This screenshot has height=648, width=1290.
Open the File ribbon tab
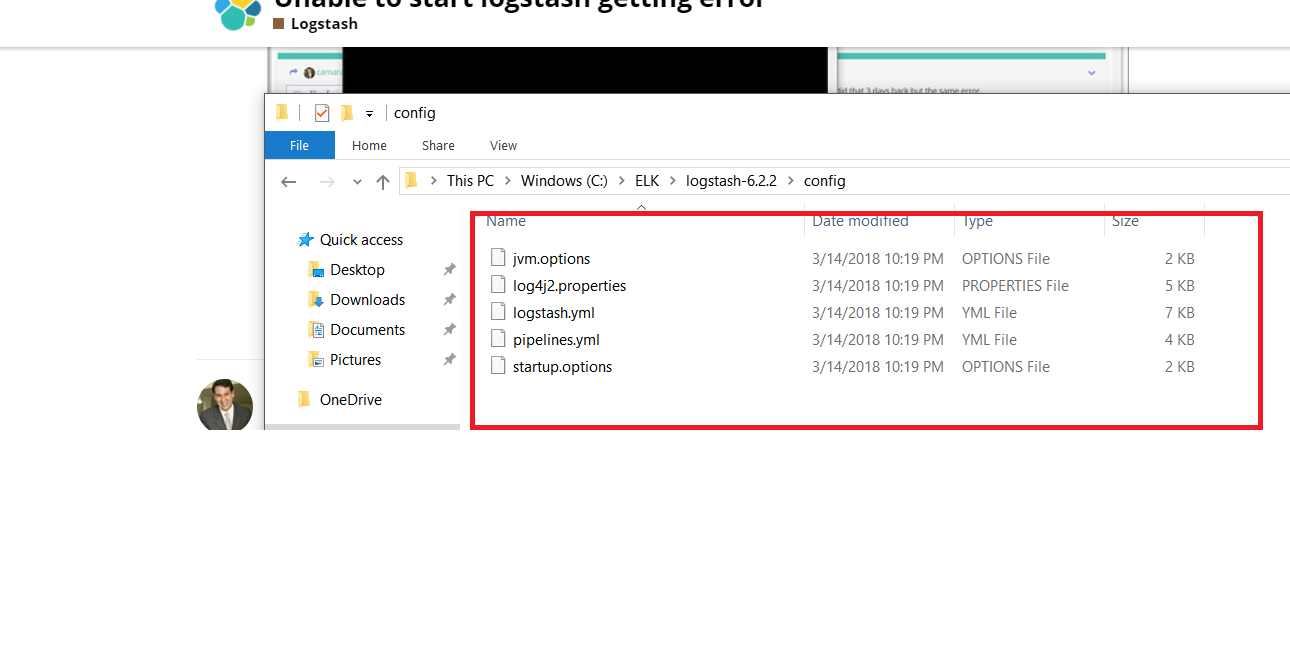(299, 145)
